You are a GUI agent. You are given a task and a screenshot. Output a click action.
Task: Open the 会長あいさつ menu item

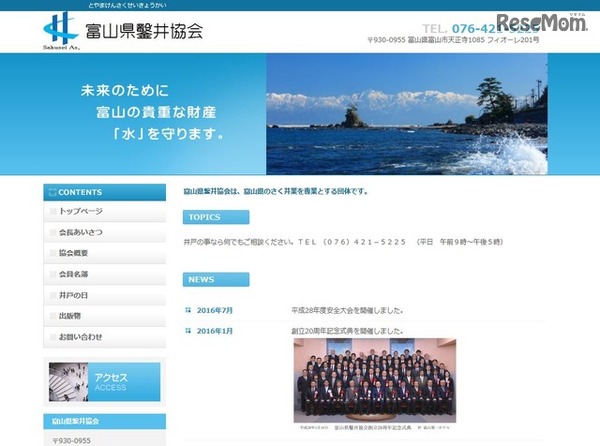tap(104, 232)
